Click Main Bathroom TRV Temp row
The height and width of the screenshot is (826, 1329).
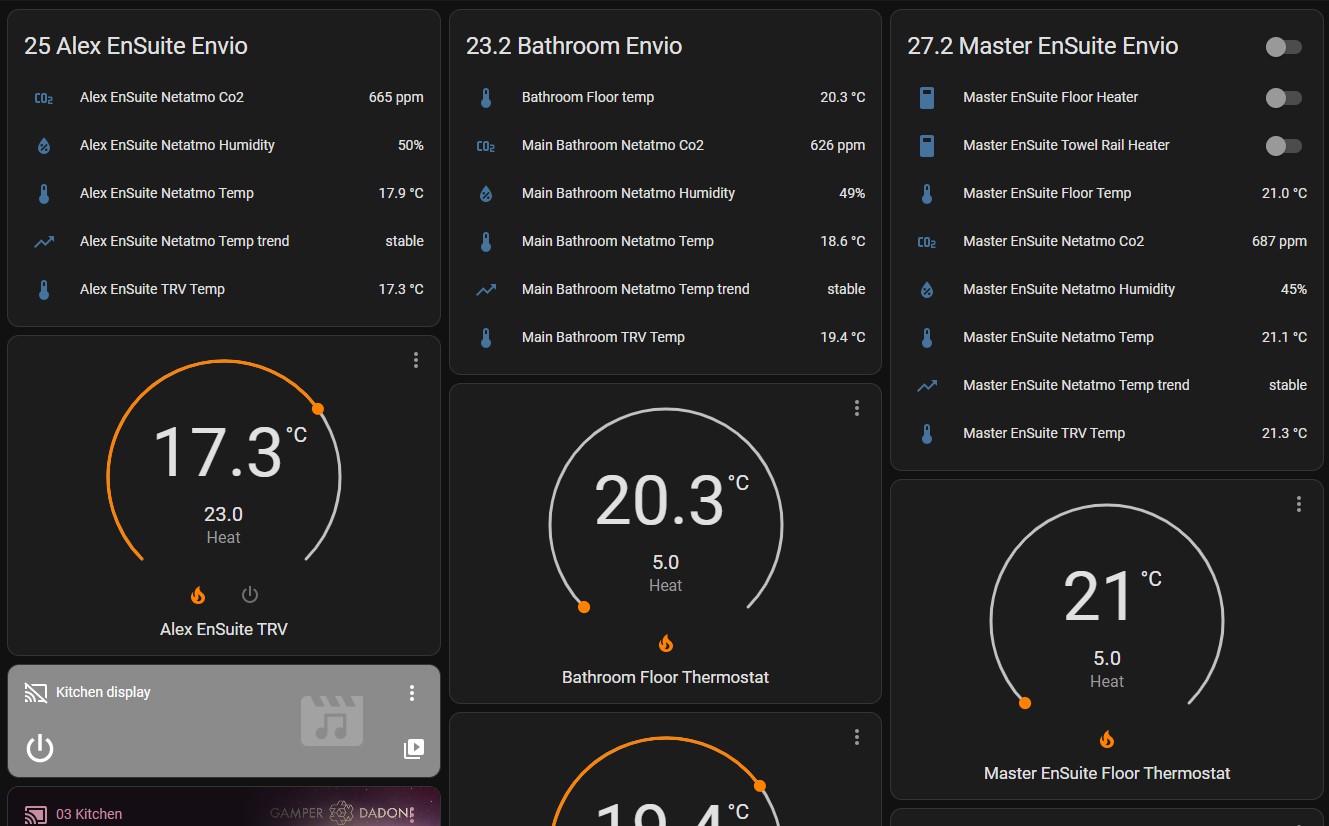(x=666, y=338)
